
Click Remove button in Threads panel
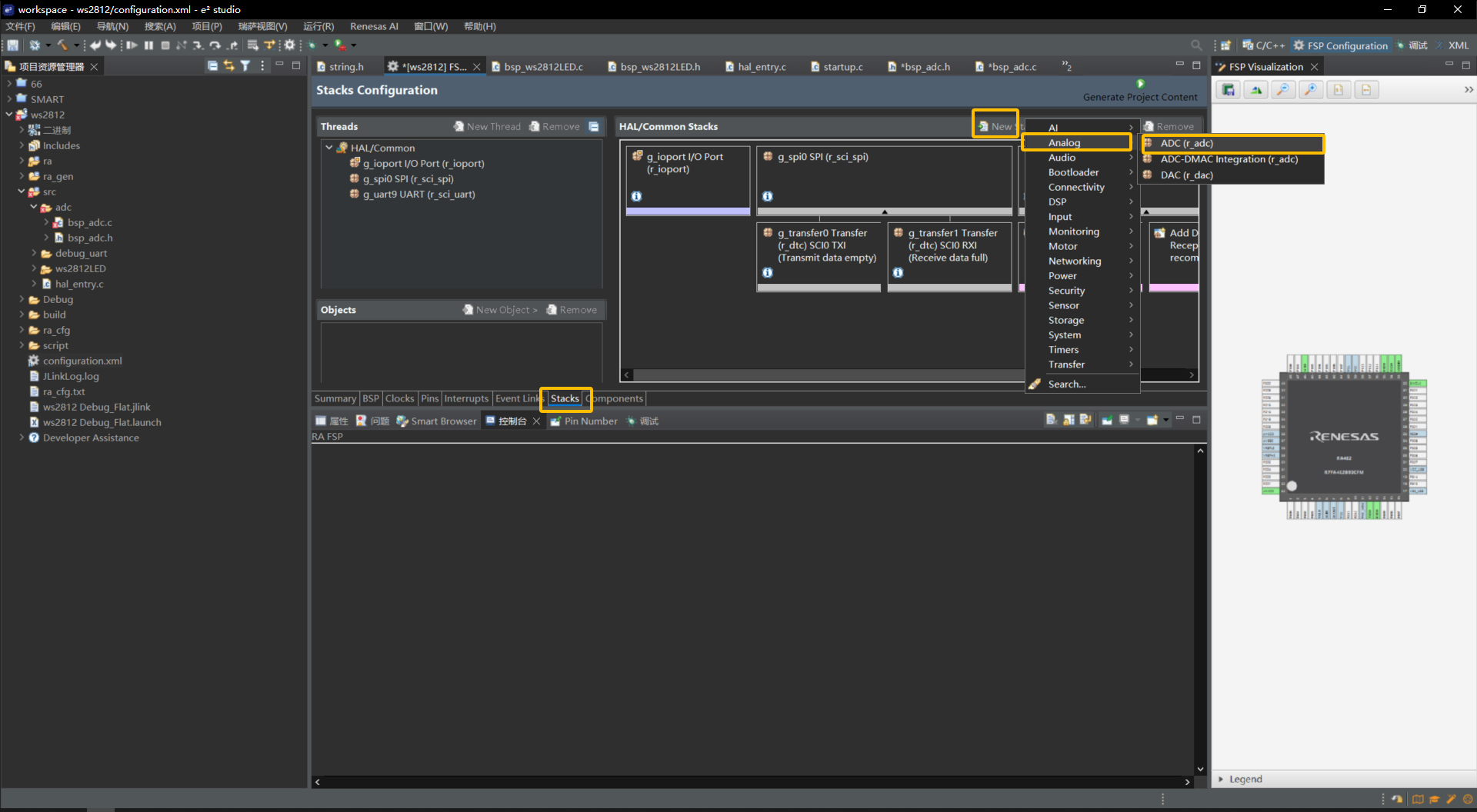pos(555,126)
